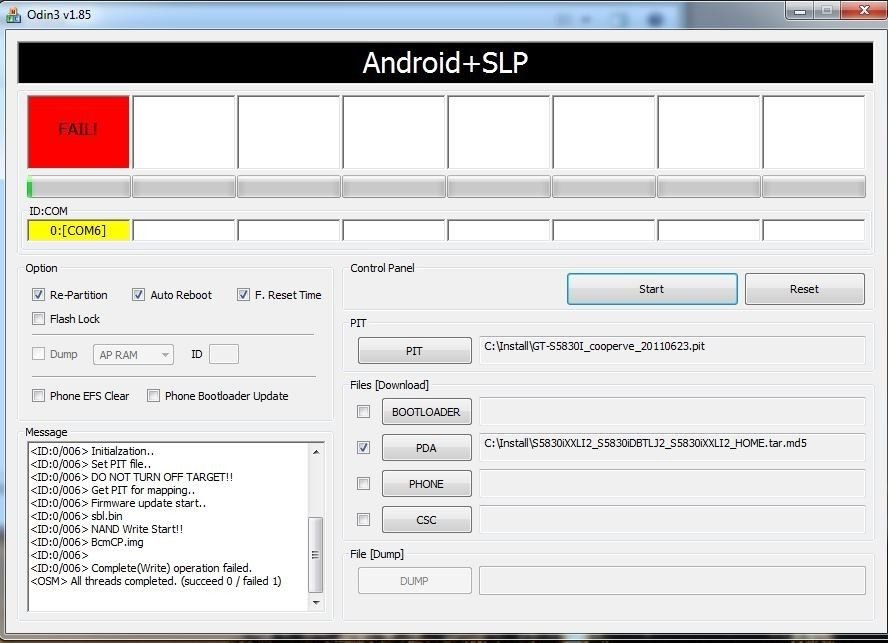Click the PDA file path field
This screenshot has height=643, width=888.
point(672,447)
